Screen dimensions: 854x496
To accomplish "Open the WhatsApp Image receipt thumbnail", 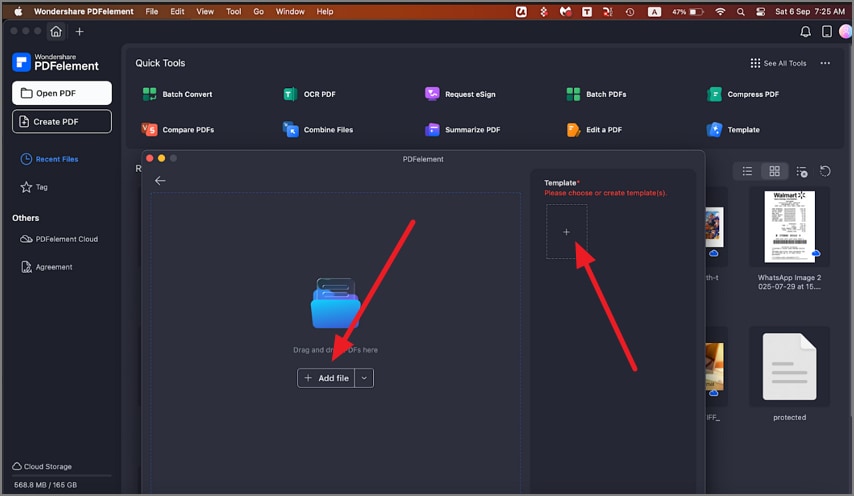I will pos(789,226).
